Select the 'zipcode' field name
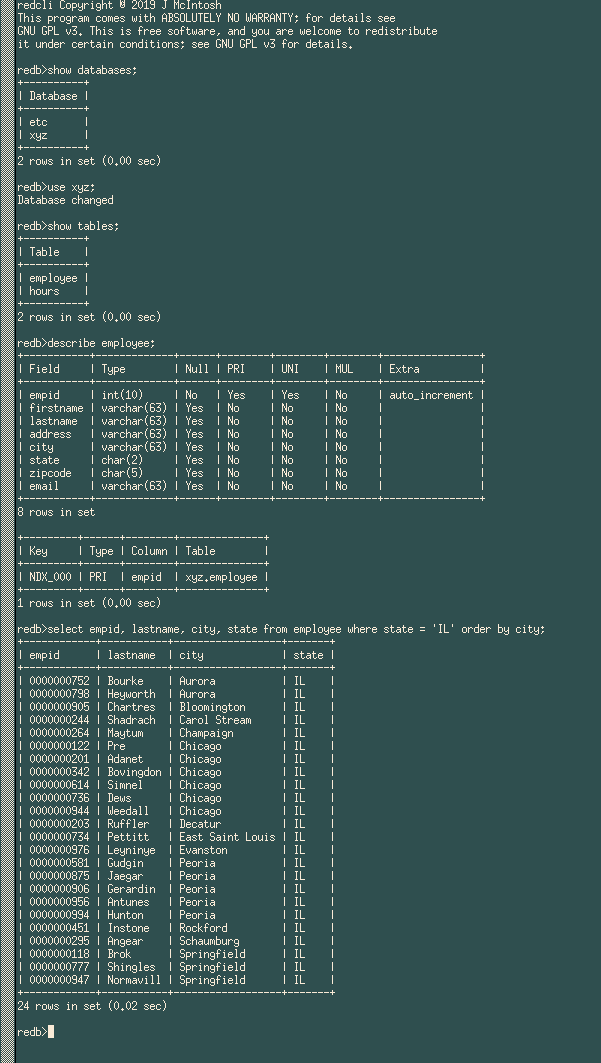 [50, 473]
